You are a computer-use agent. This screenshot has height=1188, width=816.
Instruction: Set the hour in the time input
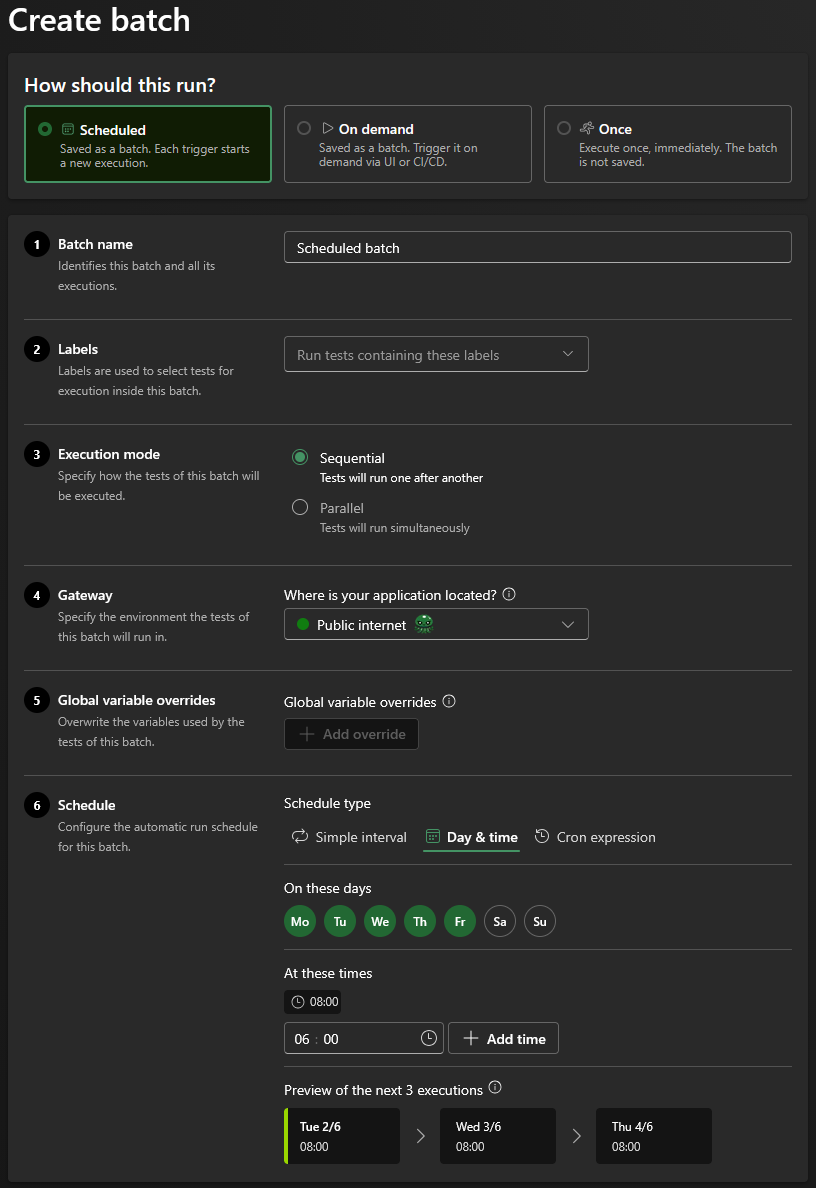click(x=302, y=1039)
